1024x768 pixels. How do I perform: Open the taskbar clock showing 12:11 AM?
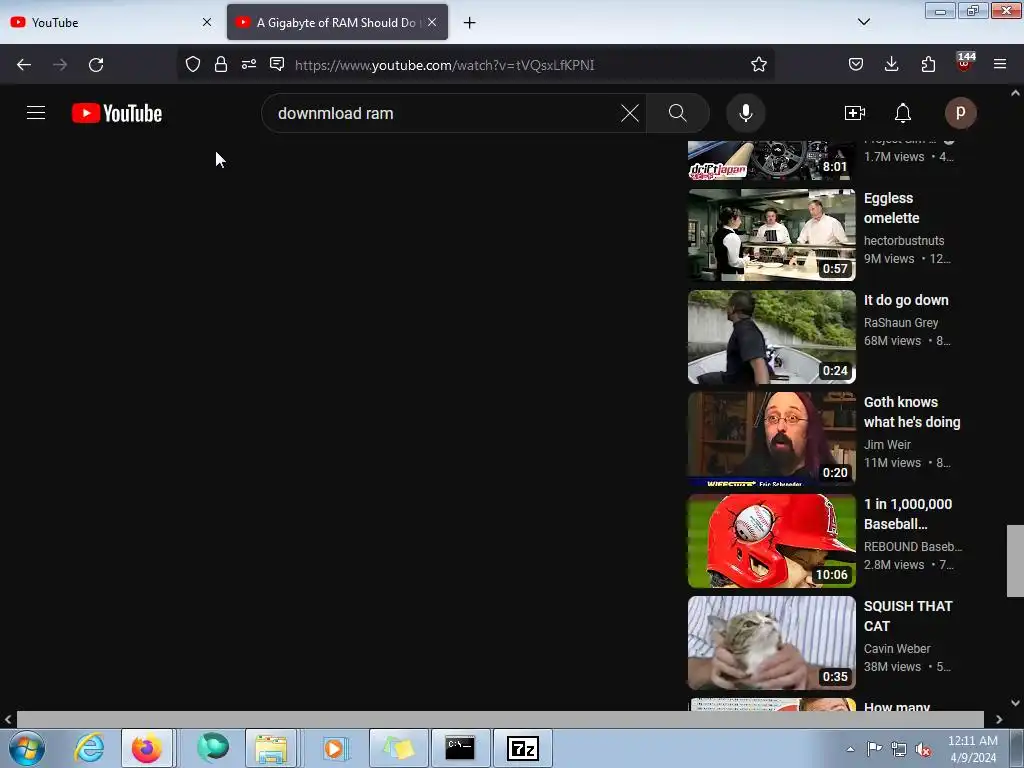[972, 749]
